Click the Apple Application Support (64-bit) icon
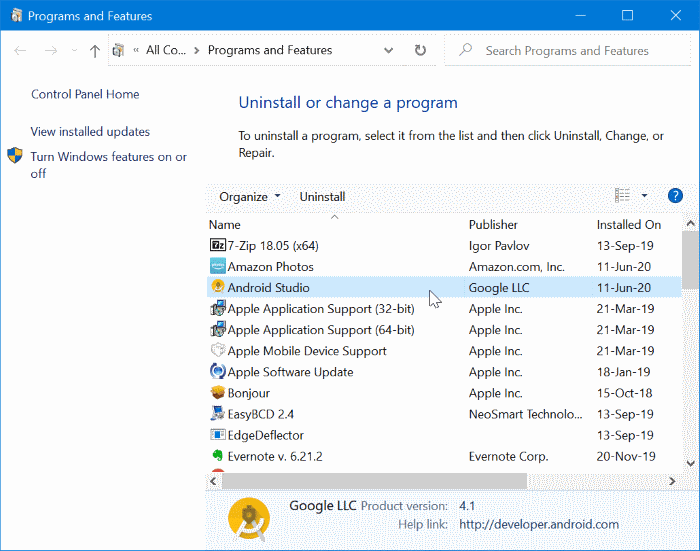Viewport: 700px width, 551px height. pos(217,329)
